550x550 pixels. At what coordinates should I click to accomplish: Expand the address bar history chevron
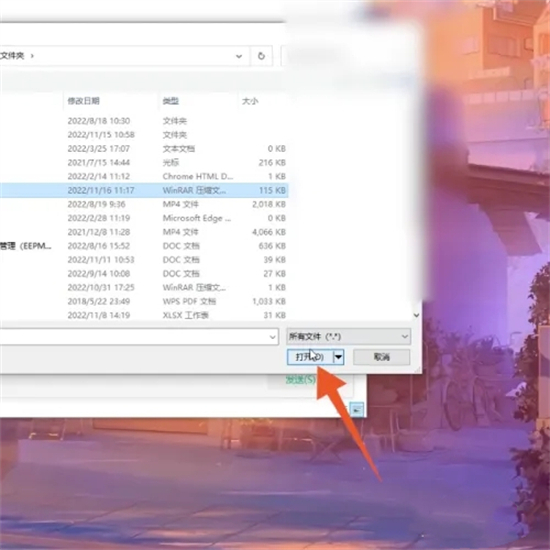point(239,56)
